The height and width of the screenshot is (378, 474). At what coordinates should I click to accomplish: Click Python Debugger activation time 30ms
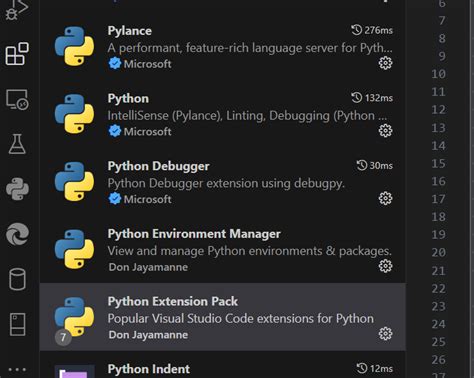375,166
